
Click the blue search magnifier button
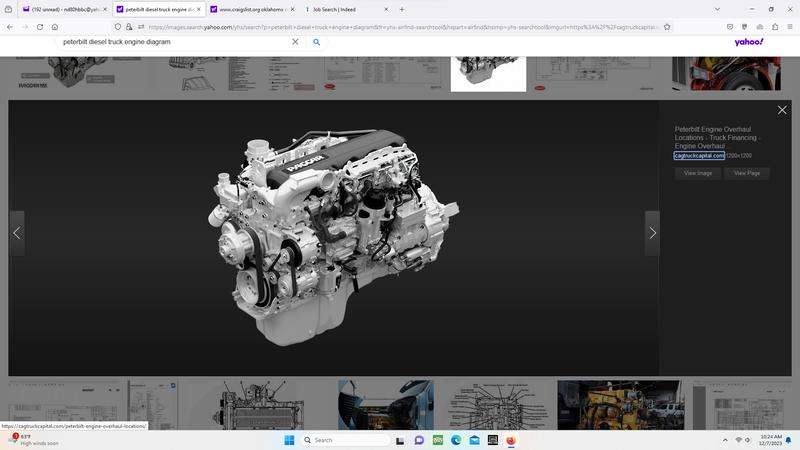click(x=316, y=42)
